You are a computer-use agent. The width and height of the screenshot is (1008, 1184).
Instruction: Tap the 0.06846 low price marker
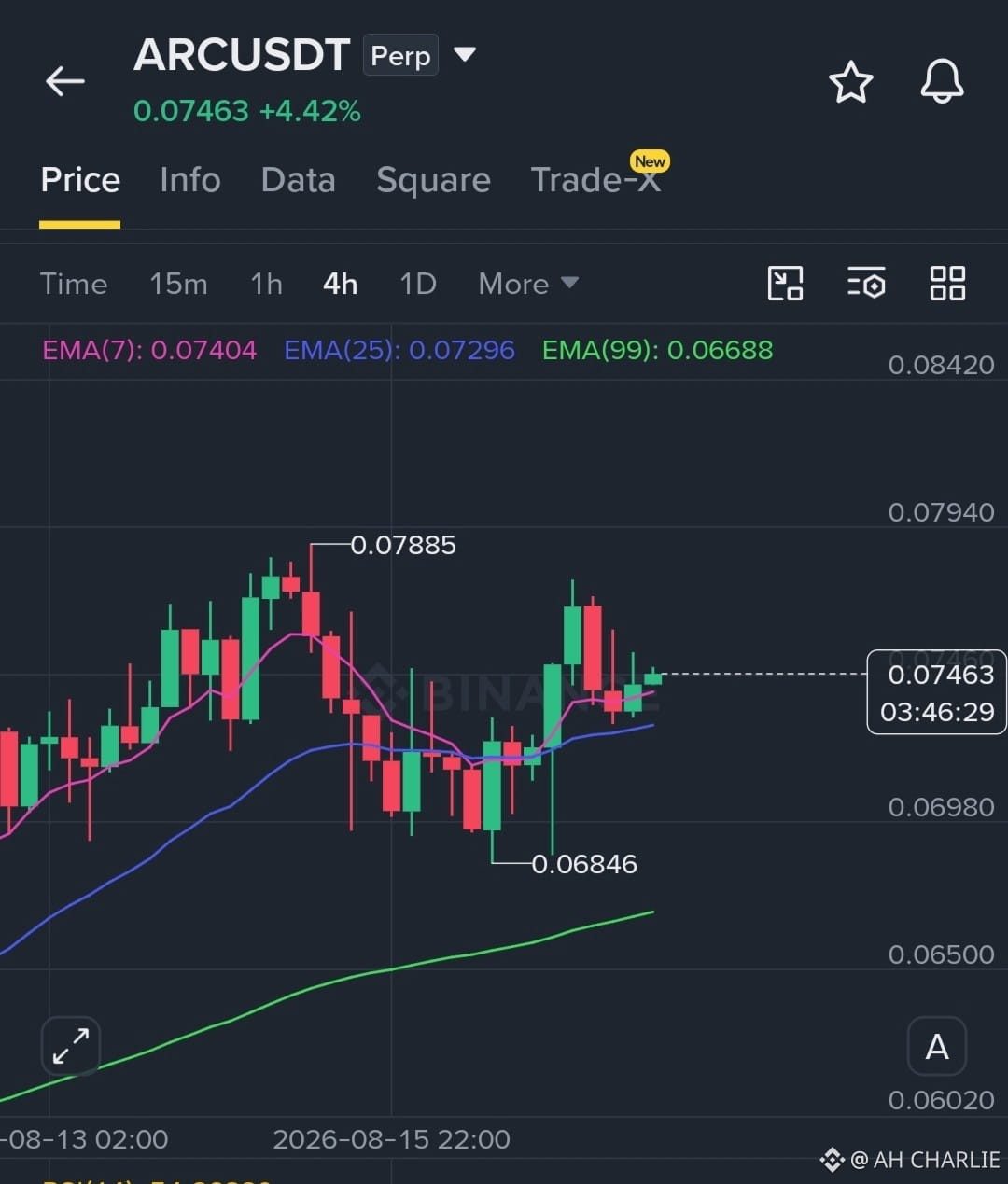584,864
